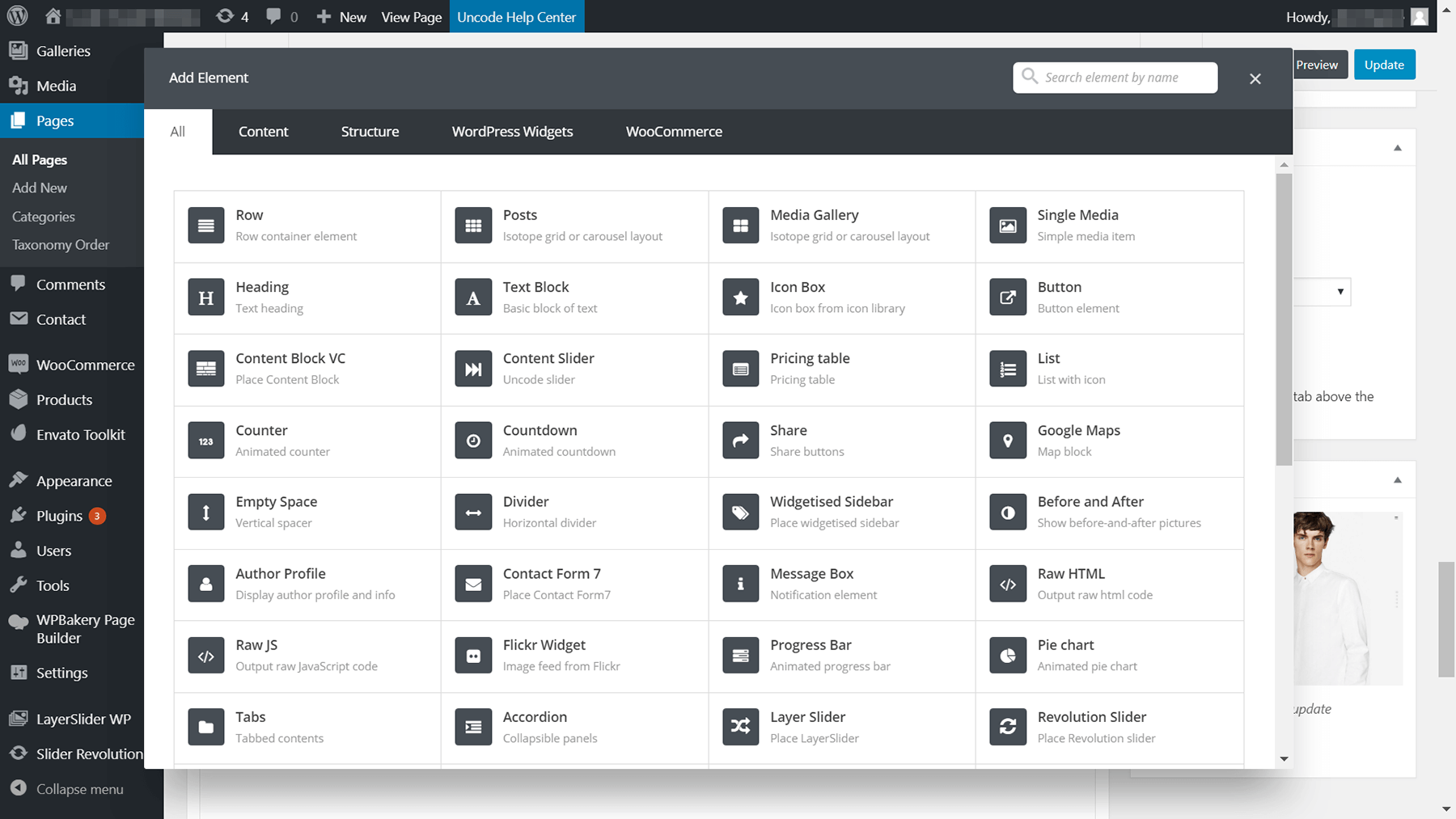The image size is (1456, 819).
Task: Add the Widgetised Sidebar tag icon
Action: point(740,512)
